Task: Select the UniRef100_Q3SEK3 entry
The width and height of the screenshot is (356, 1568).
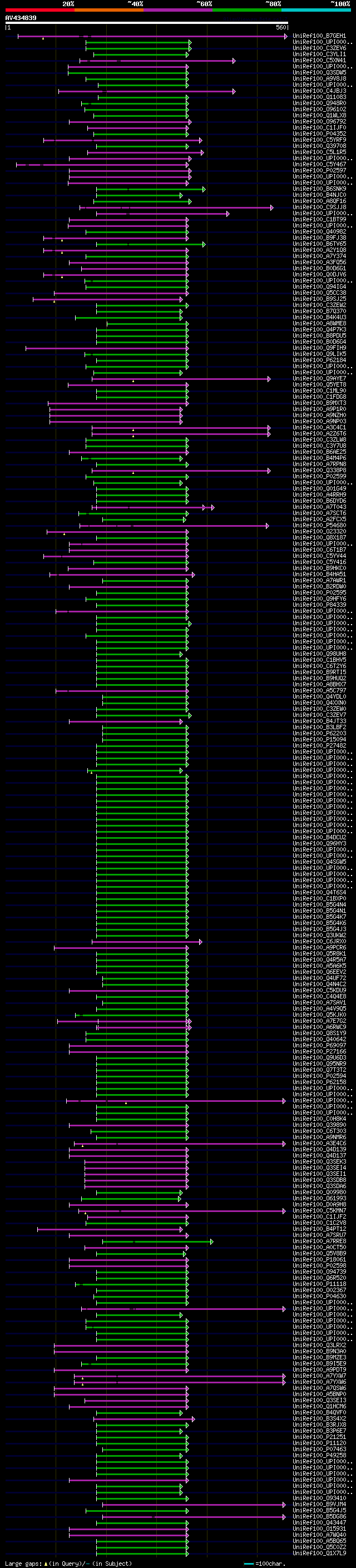Action: coord(319,1162)
